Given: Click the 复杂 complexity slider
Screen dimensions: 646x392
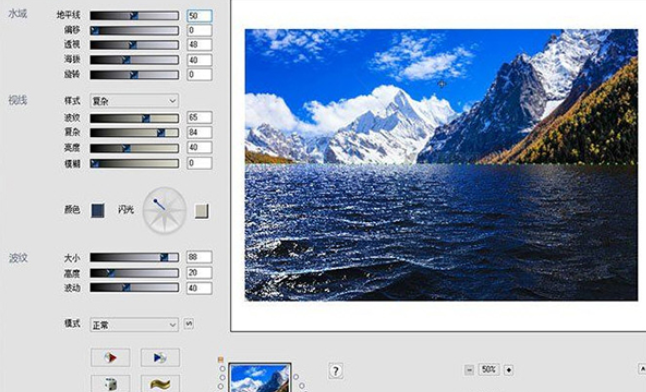Looking at the screenshot, I should point(134,133).
